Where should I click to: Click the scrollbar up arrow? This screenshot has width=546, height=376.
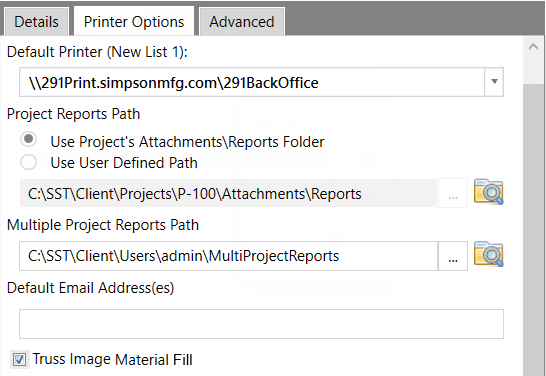pyautogui.click(x=533, y=46)
